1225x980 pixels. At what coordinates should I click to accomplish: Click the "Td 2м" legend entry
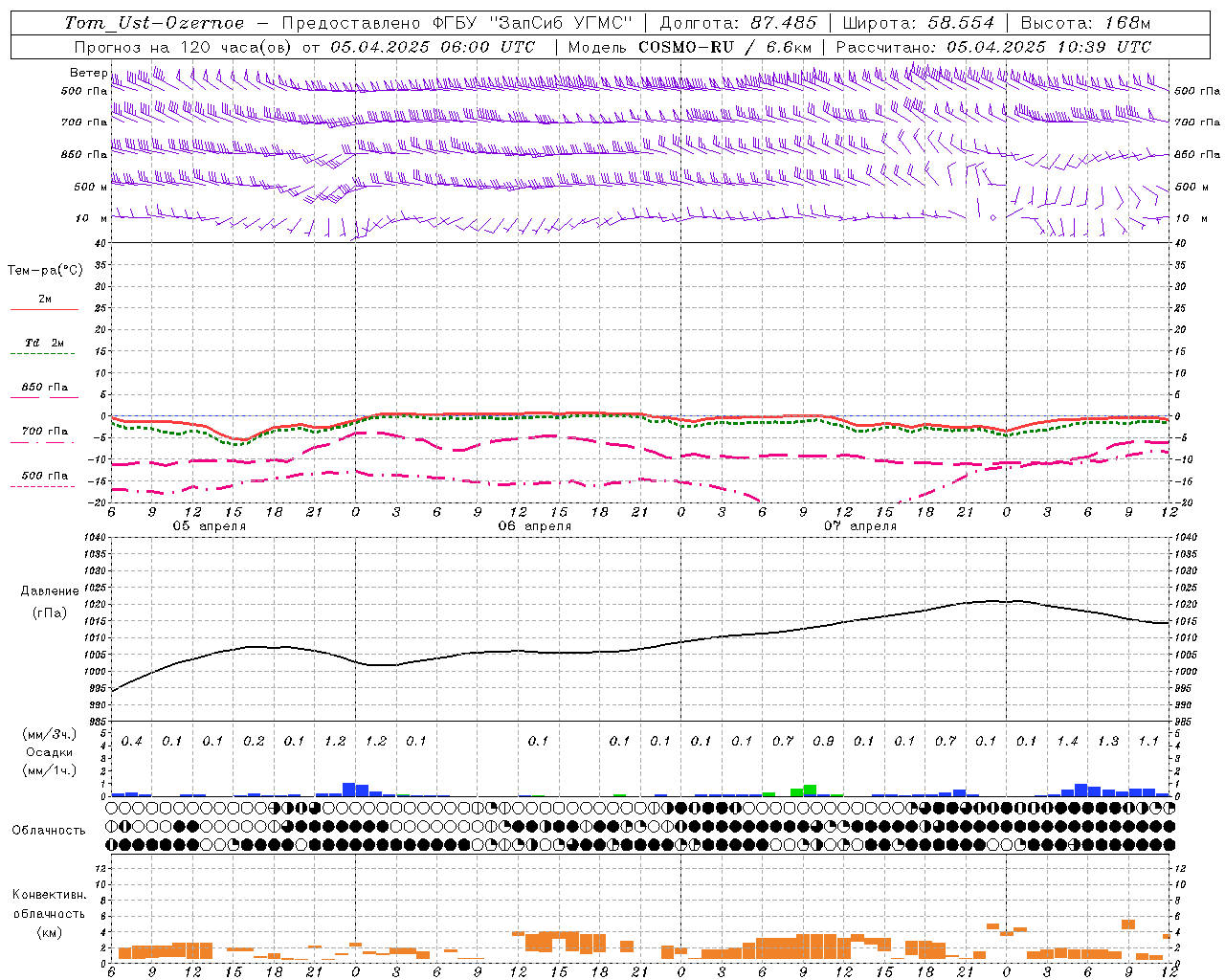44,343
